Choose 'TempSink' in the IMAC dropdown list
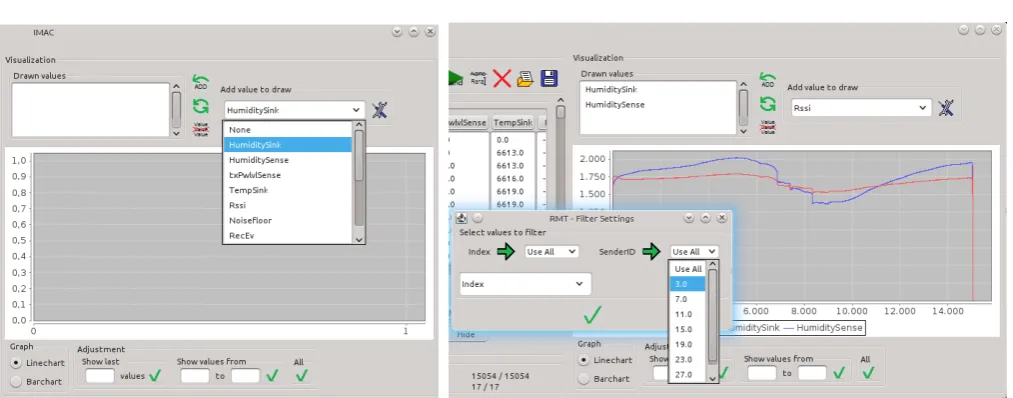 (288, 190)
